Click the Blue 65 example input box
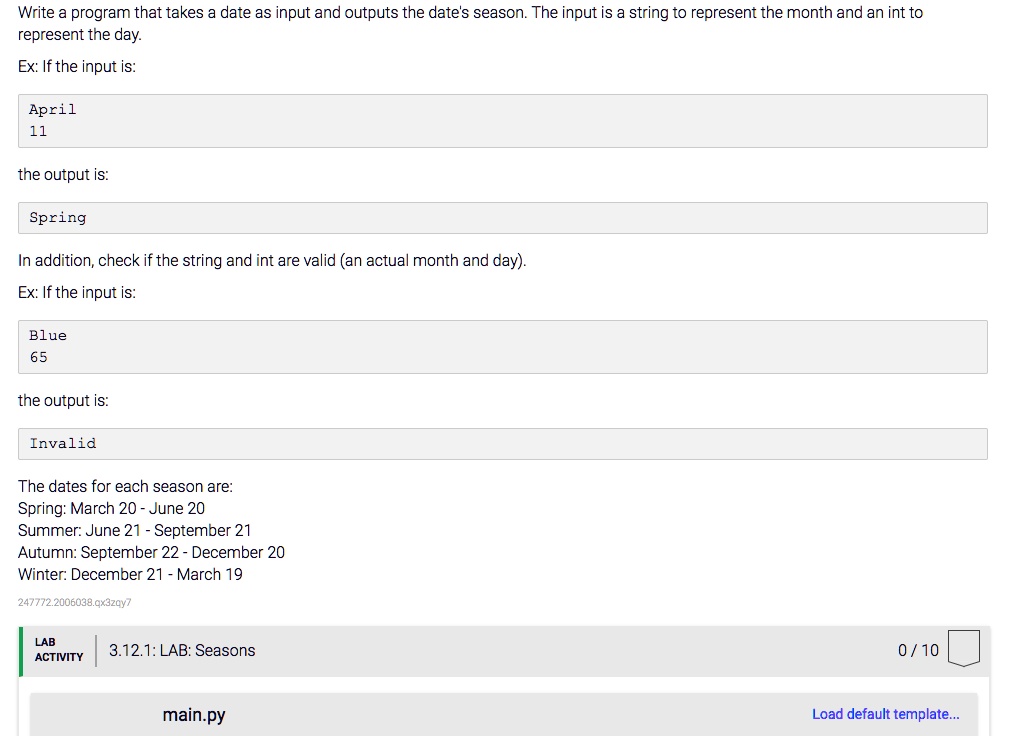The image size is (1022, 736). coord(502,347)
